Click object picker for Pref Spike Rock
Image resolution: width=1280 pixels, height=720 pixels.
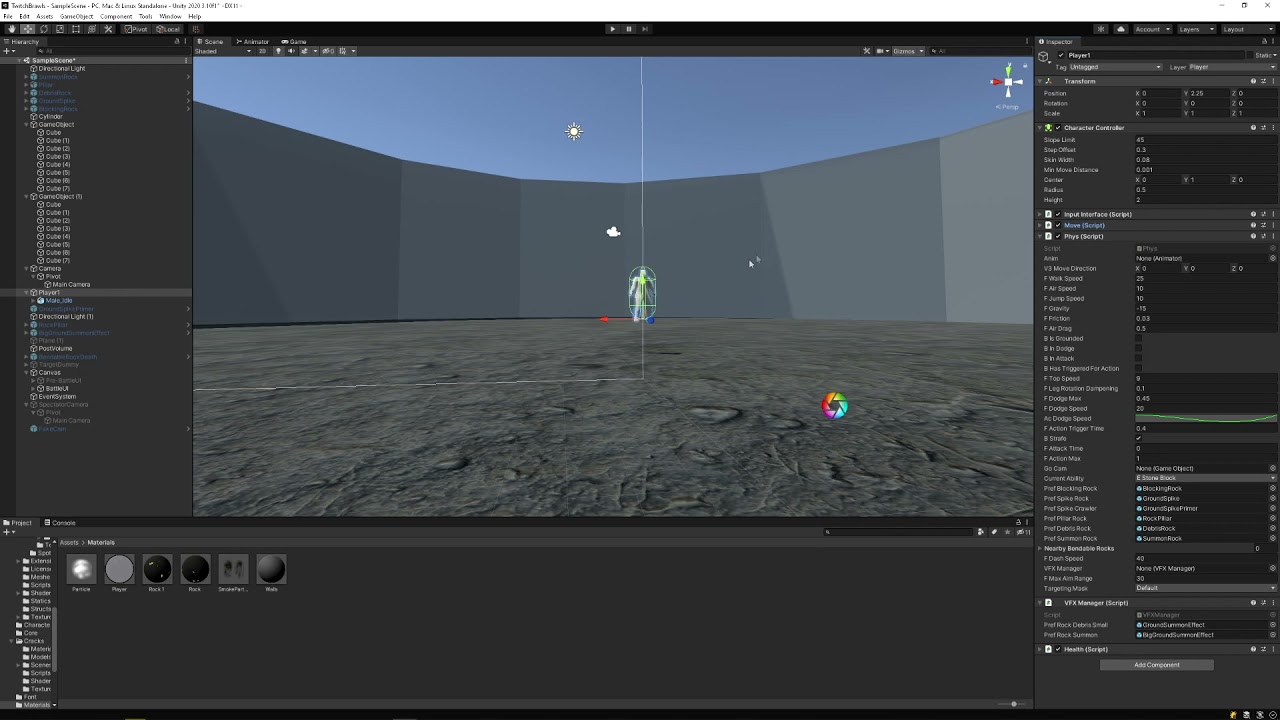1273,498
